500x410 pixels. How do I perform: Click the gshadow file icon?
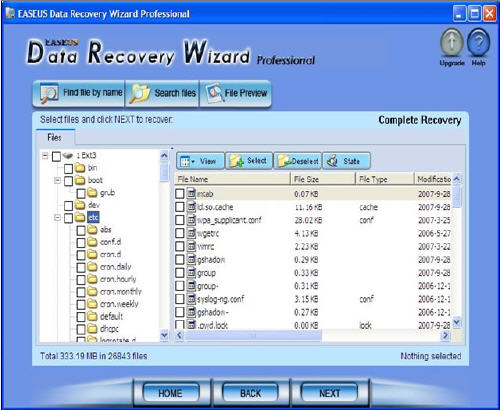coord(191,259)
